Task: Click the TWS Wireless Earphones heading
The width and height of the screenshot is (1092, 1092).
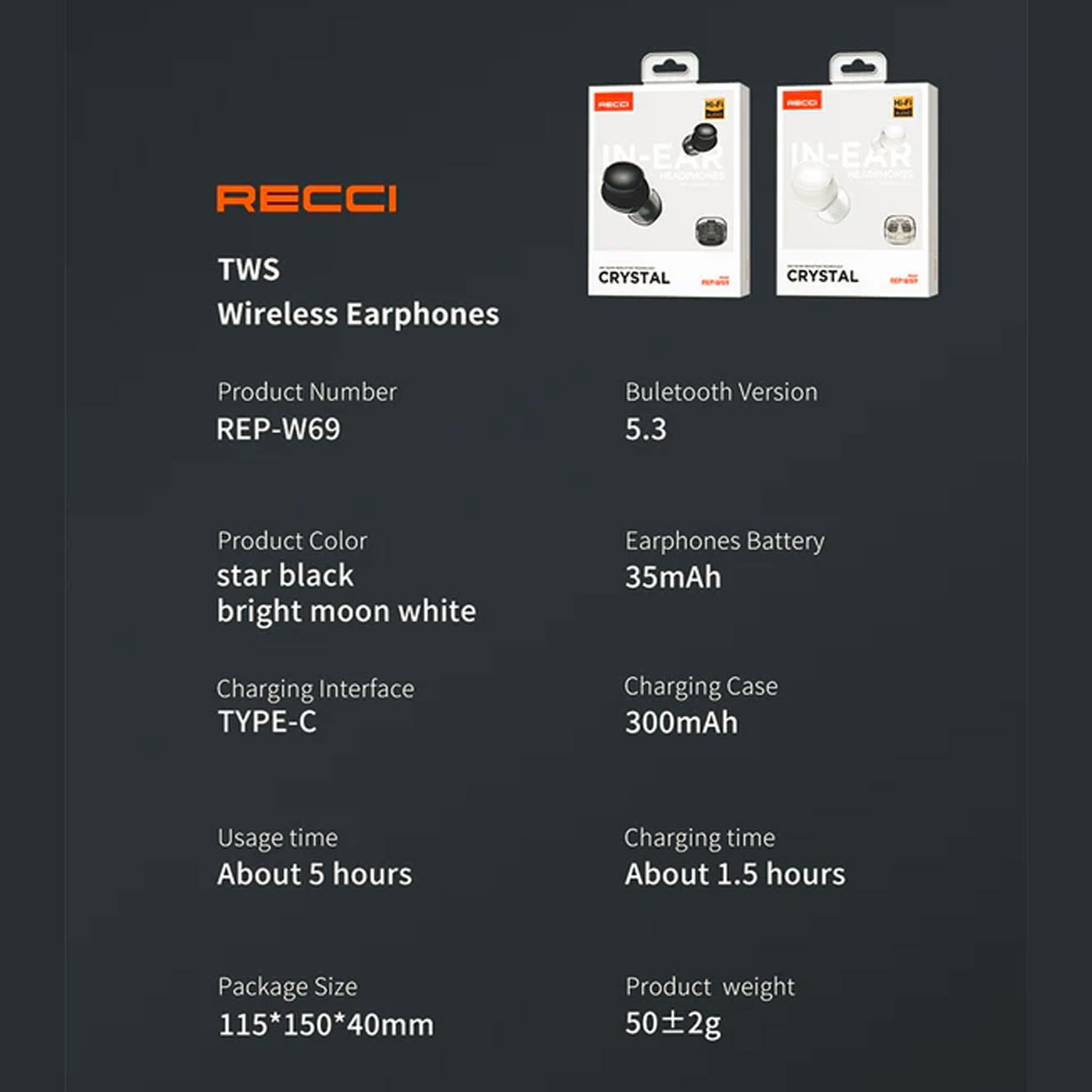Action: [358, 291]
